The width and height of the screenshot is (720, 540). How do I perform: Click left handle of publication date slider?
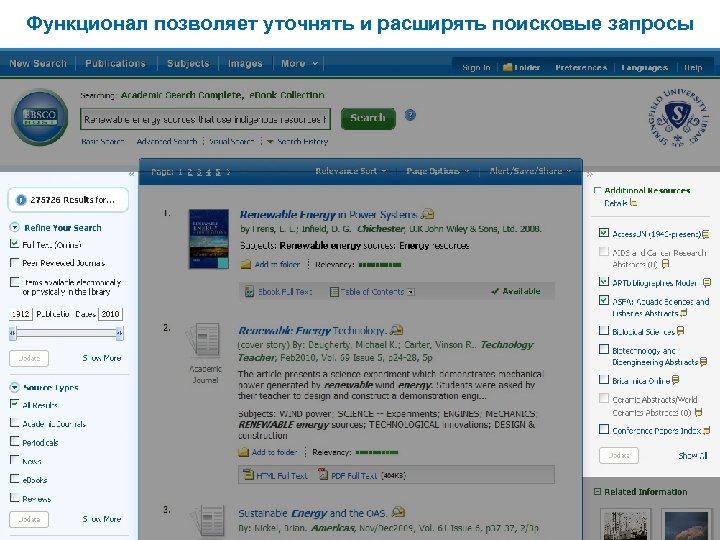pyautogui.click(x=13, y=333)
